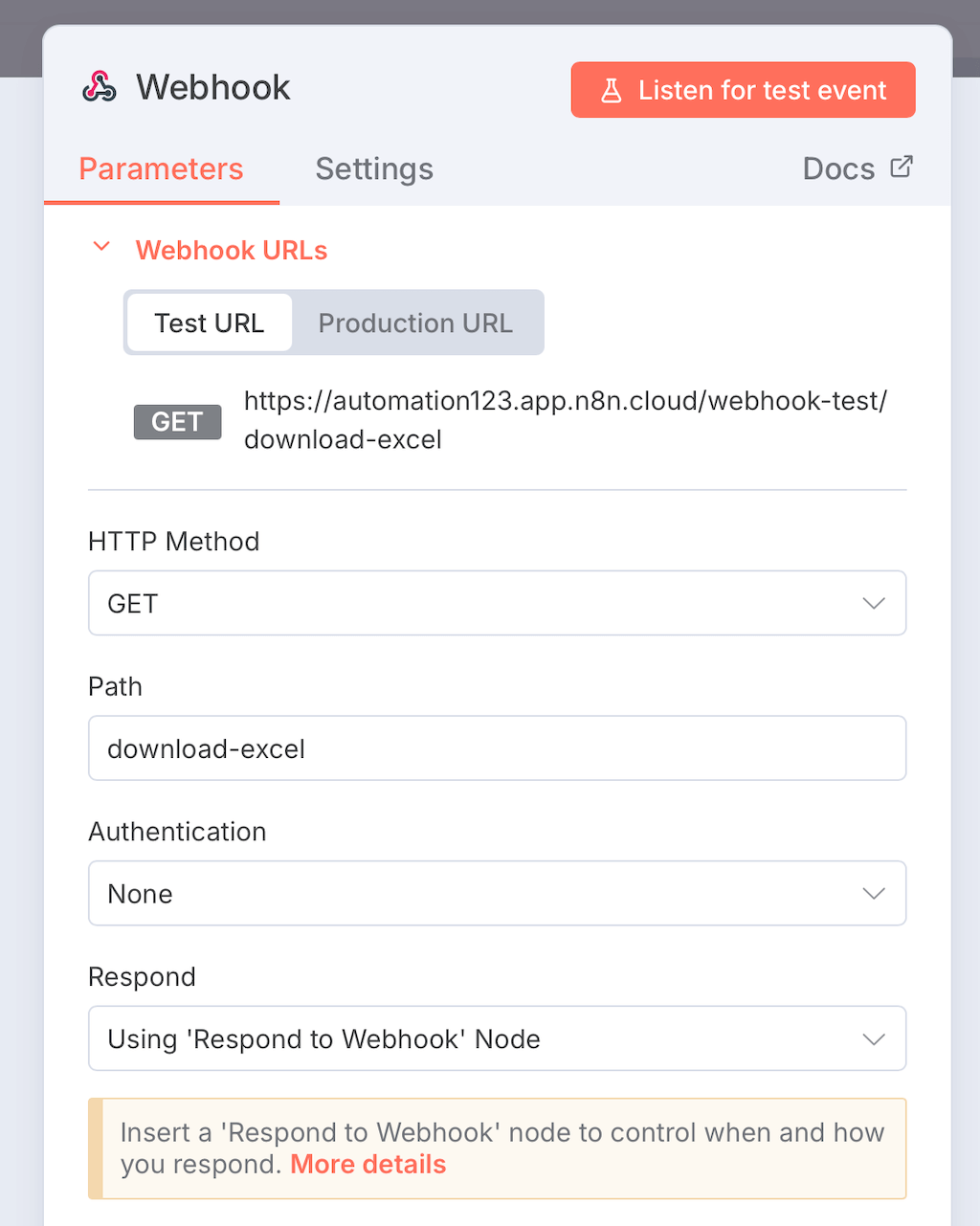Image resolution: width=980 pixels, height=1226 pixels.
Task: Open the Settings tab
Action: 374,169
